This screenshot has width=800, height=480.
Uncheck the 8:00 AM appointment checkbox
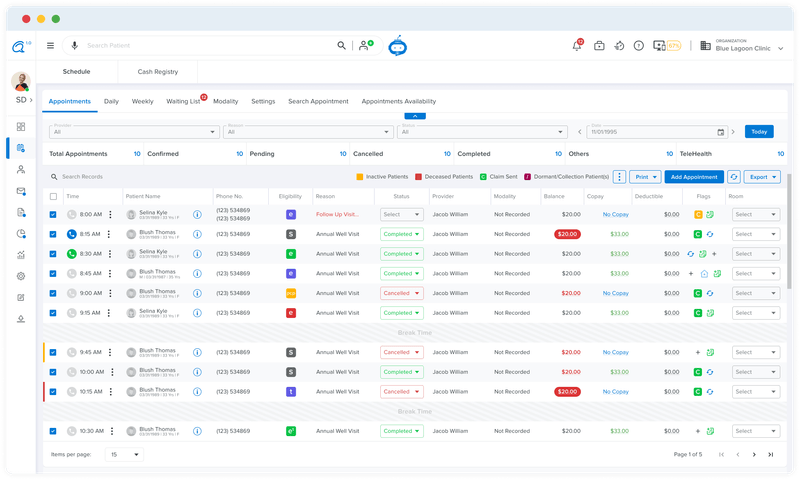[x=54, y=214]
